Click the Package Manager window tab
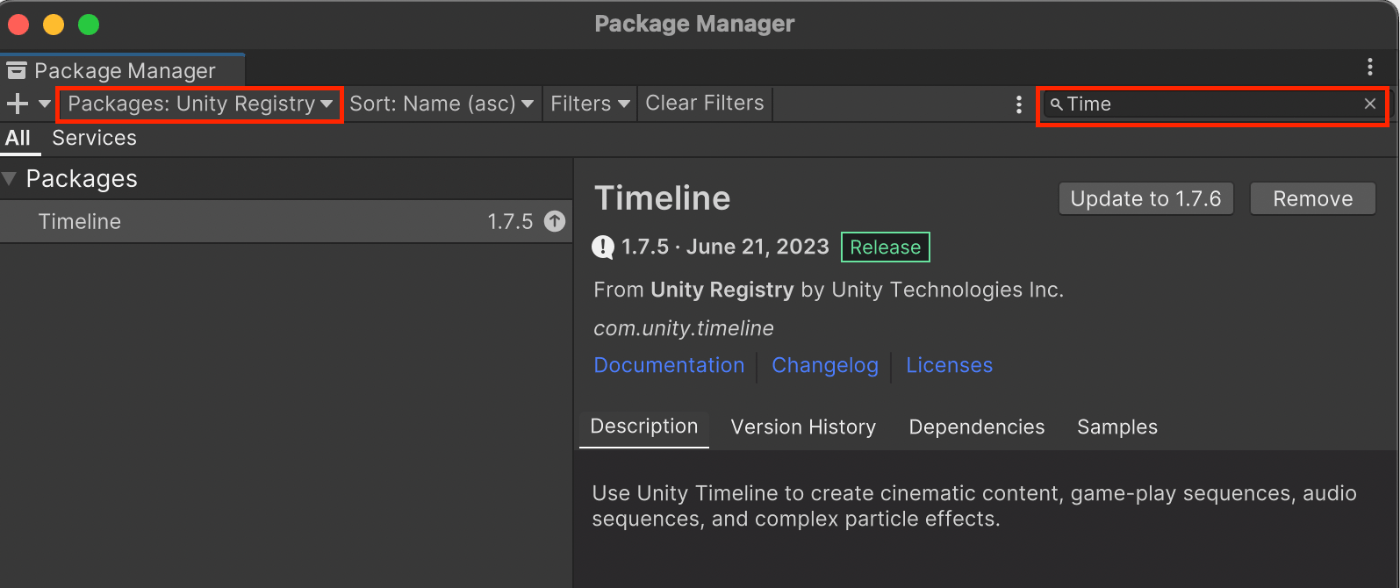The width and height of the screenshot is (1400, 588). 122,70
